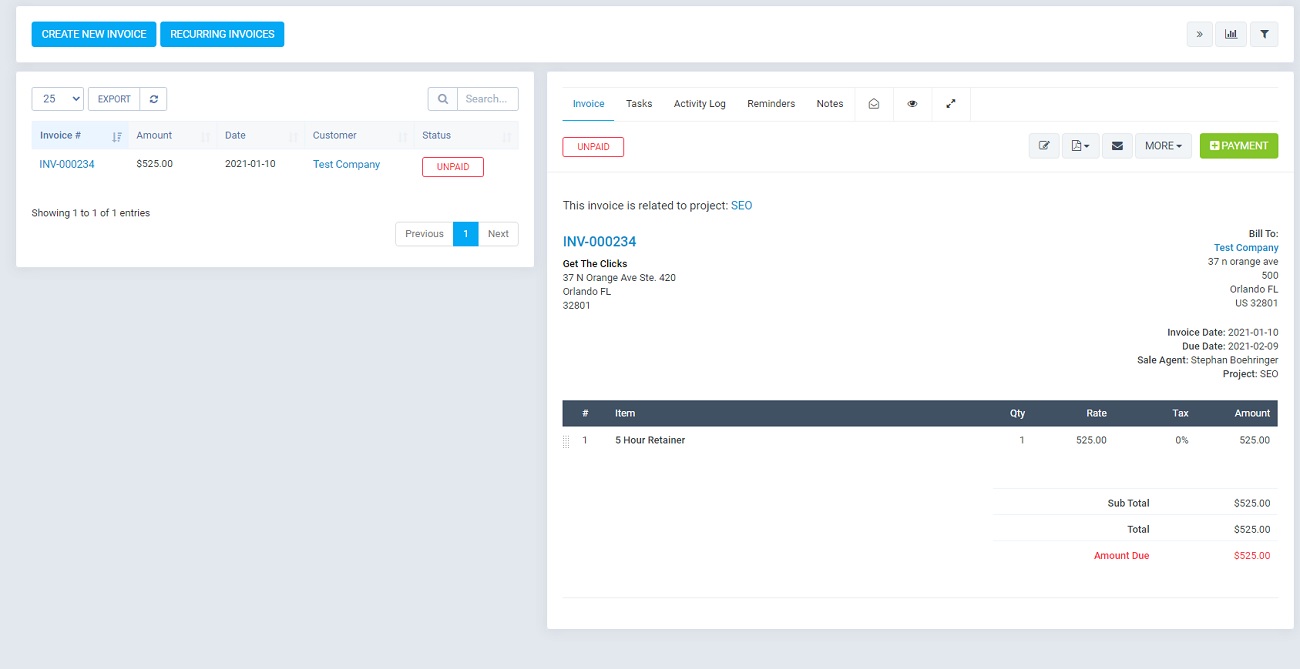Open the INV-000234 link in table
This screenshot has height=669, width=1300.
[67, 164]
